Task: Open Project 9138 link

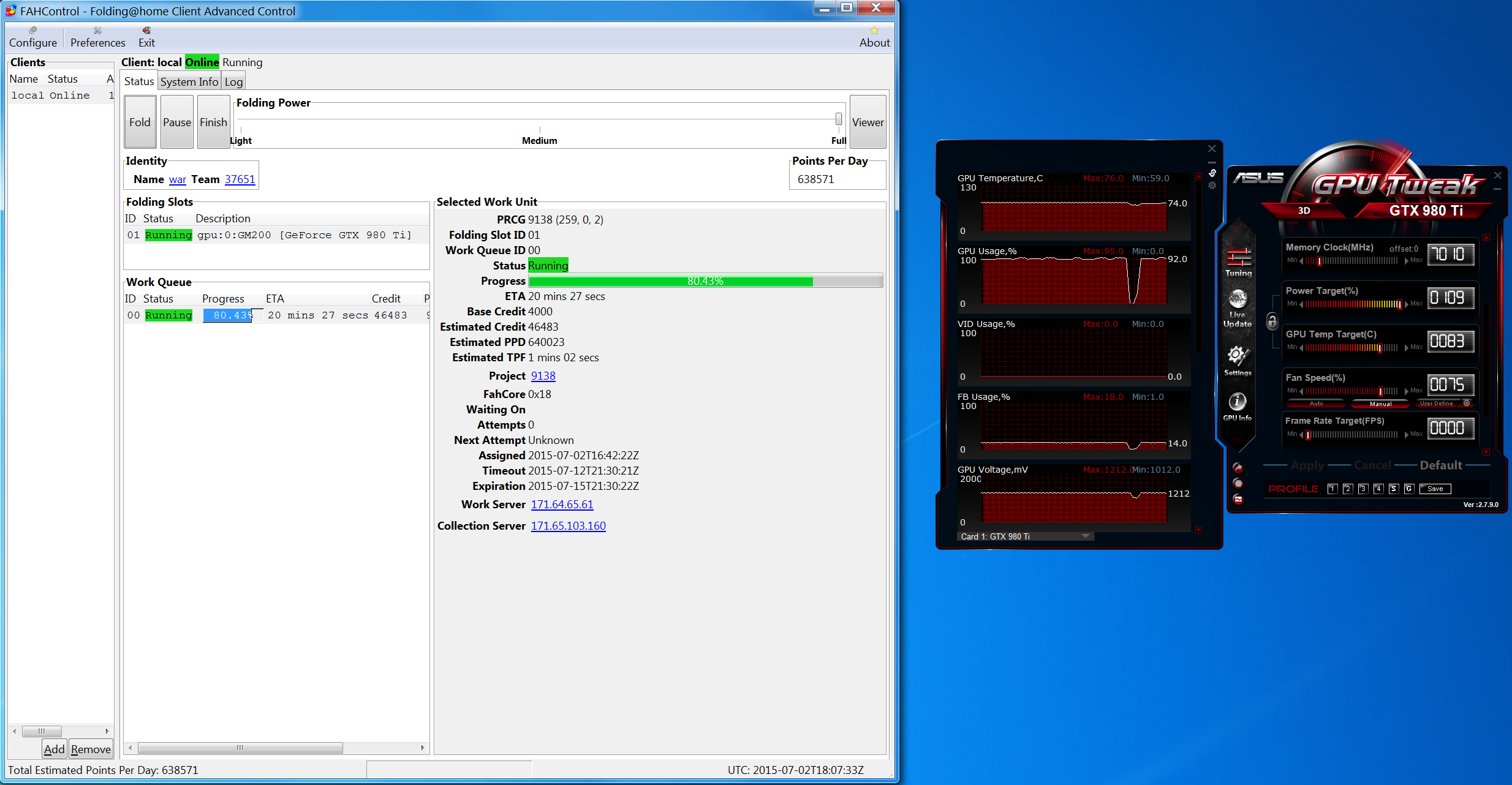Action: click(x=543, y=376)
